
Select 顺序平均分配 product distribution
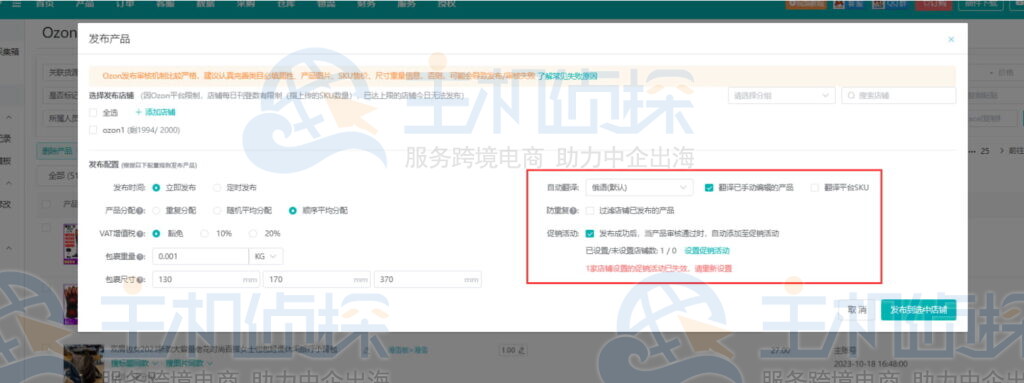click(x=293, y=210)
